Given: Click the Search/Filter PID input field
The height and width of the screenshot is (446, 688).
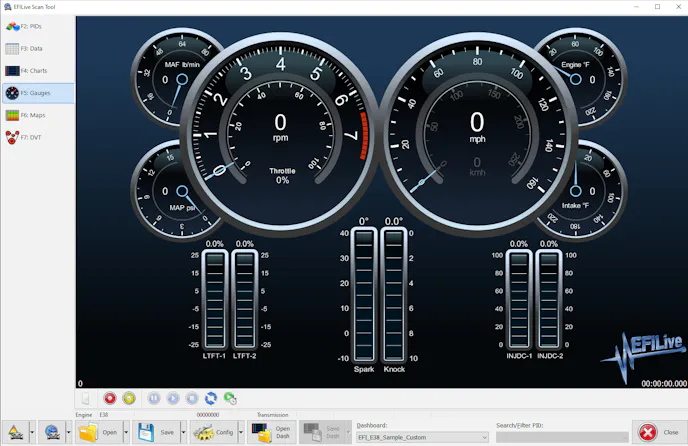Looking at the screenshot, I should click(x=562, y=437).
